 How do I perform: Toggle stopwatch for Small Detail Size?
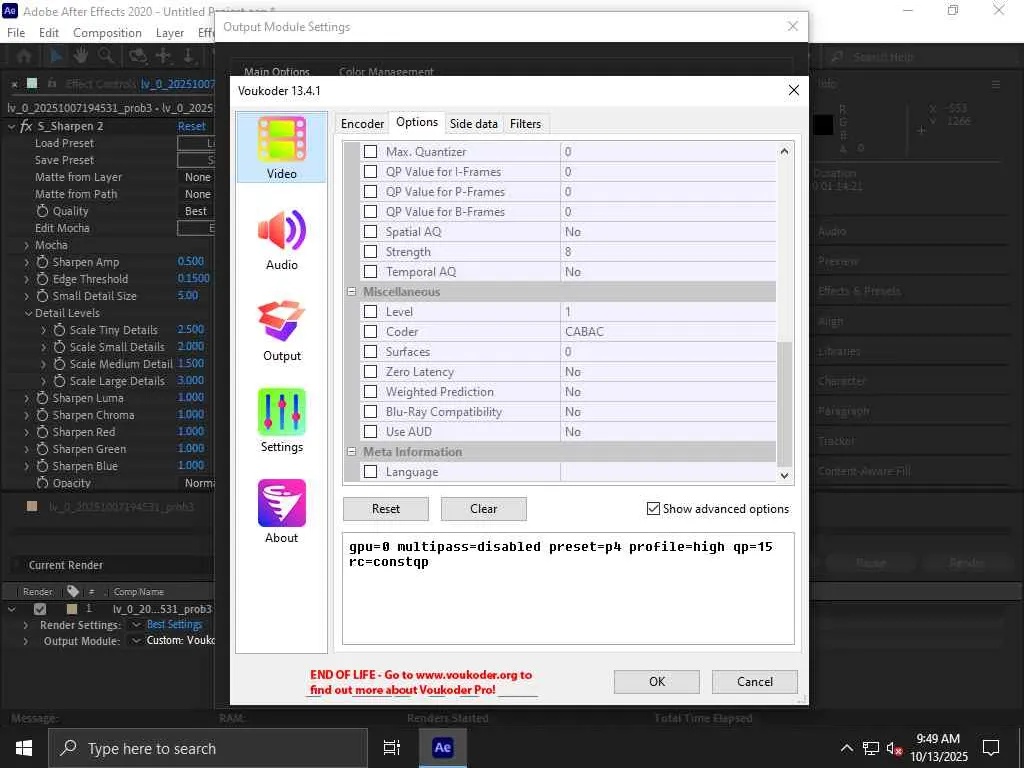point(42,296)
